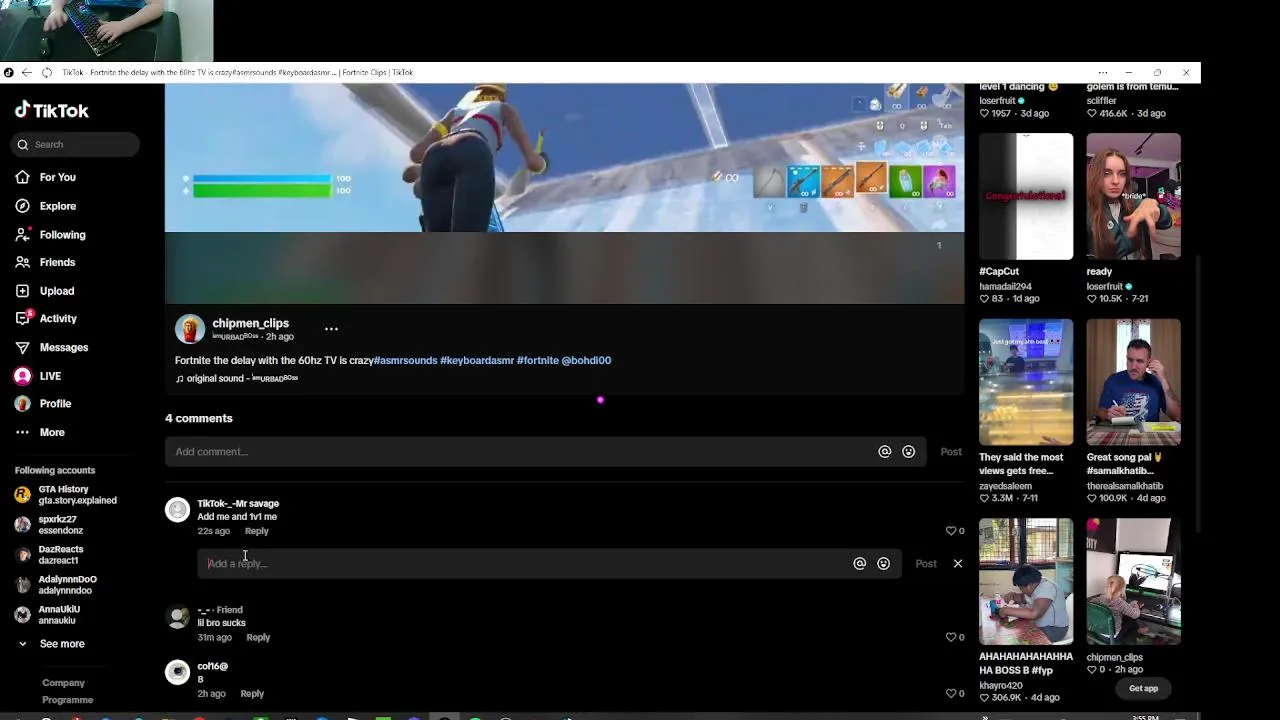The image size is (1280, 720).
Task: Open chipmen_clips username link
Action: click(250, 323)
